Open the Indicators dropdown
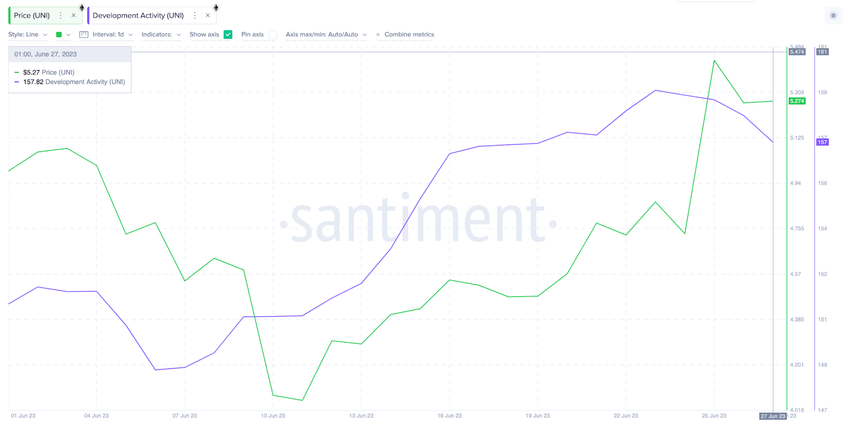This screenshot has height=426, width=850. 161,35
